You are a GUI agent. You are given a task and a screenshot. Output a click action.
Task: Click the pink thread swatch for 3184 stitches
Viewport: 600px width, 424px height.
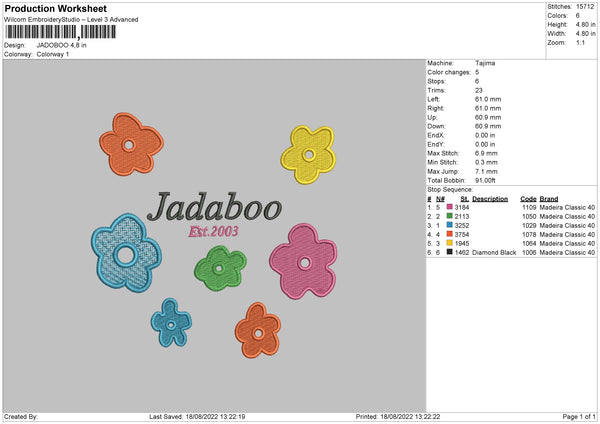tap(450, 207)
